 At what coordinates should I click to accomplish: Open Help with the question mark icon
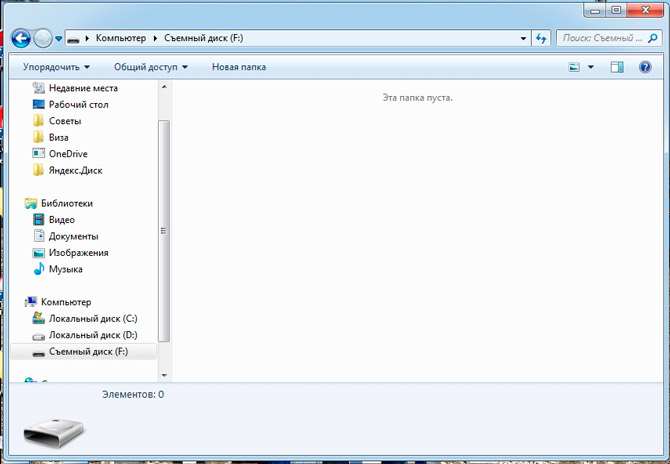645,67
